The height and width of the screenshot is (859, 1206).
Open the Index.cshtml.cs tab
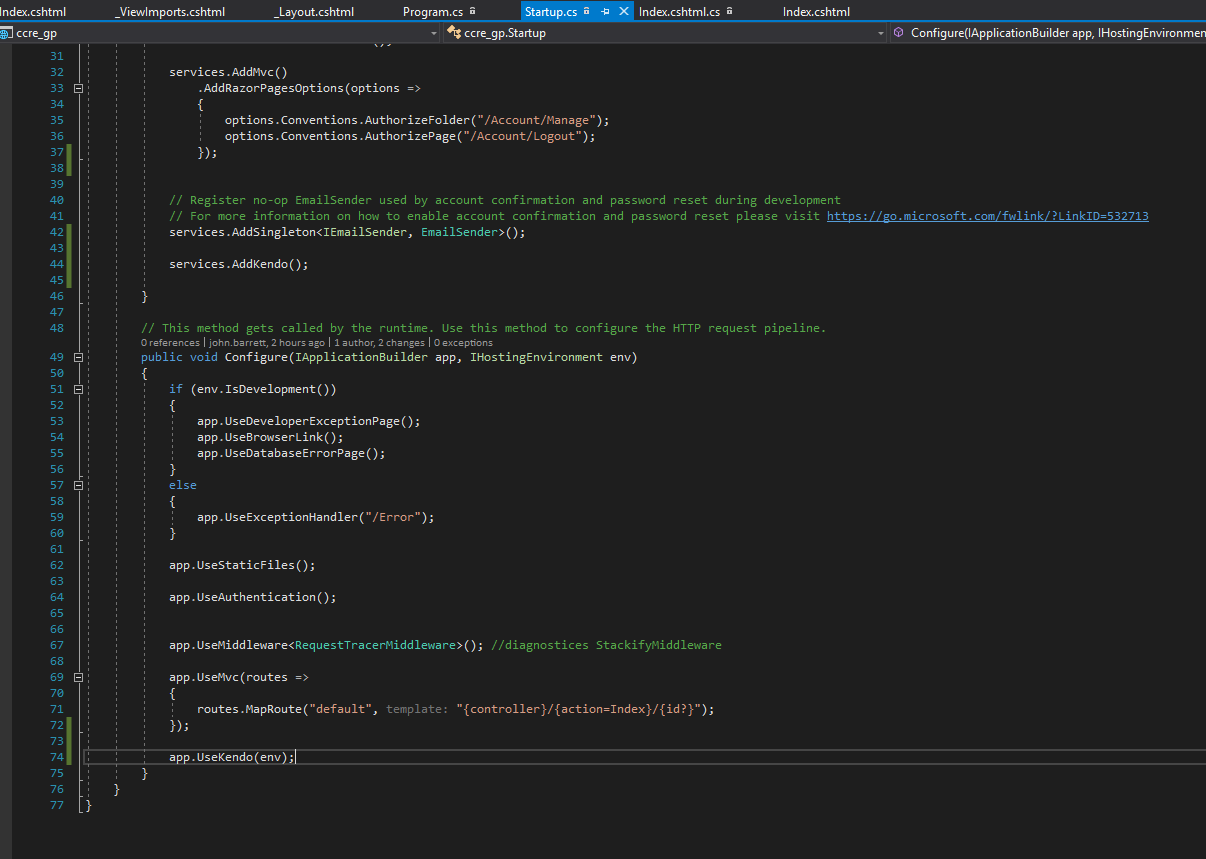tap(679, 11)
